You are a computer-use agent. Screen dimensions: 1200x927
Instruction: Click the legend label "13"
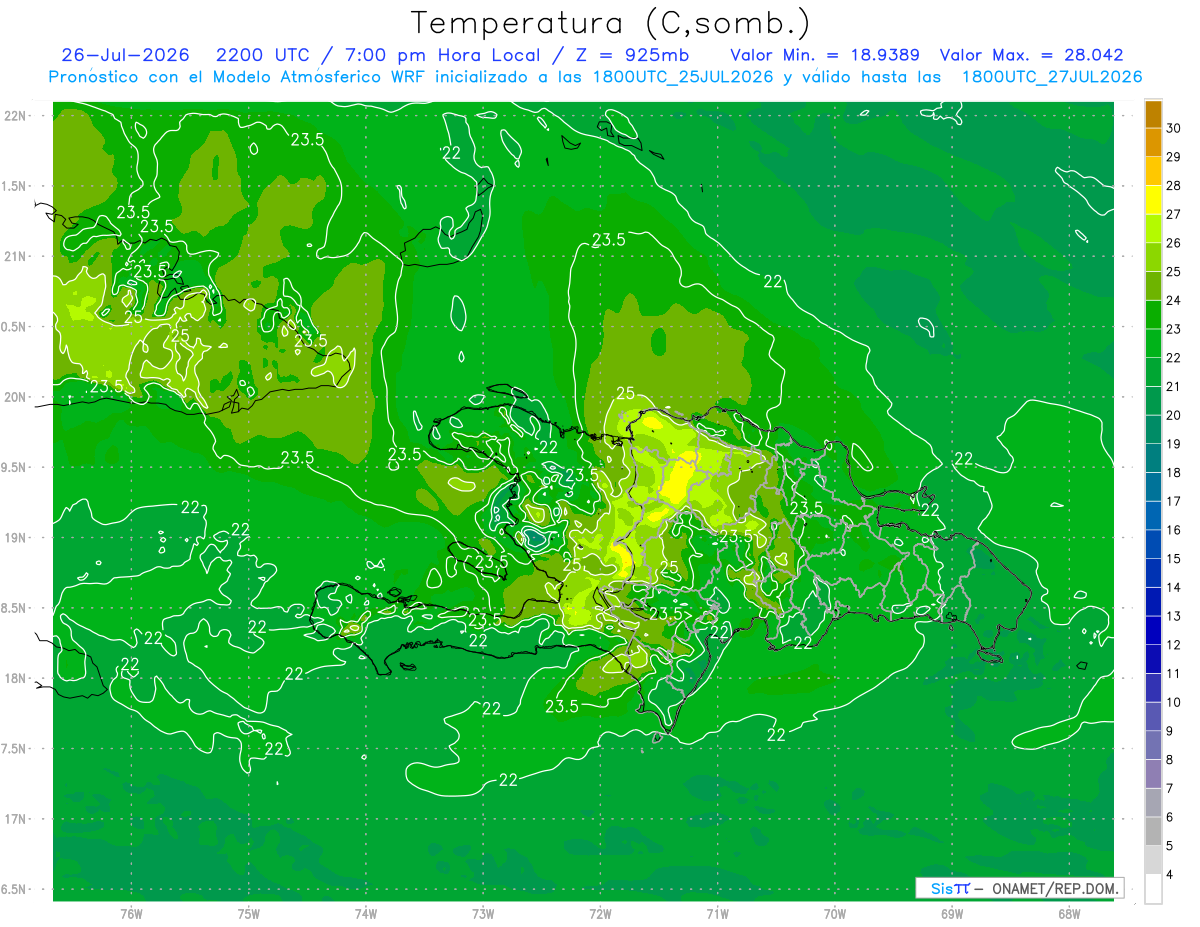1173,616
